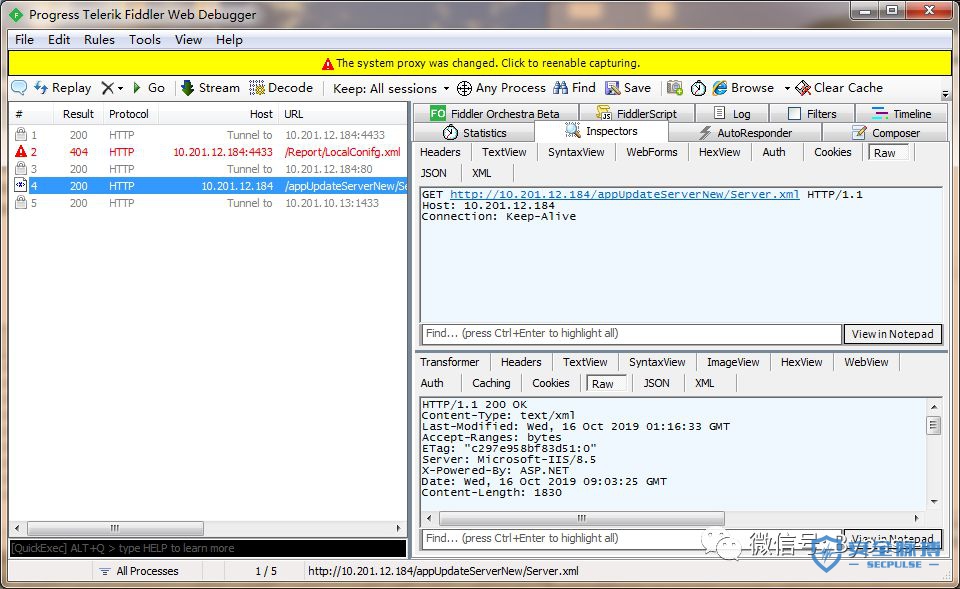The image size is (960, 589).
Task: Select request Headers inspector tab
Action: pyautogui.click(x=440, y=152)
